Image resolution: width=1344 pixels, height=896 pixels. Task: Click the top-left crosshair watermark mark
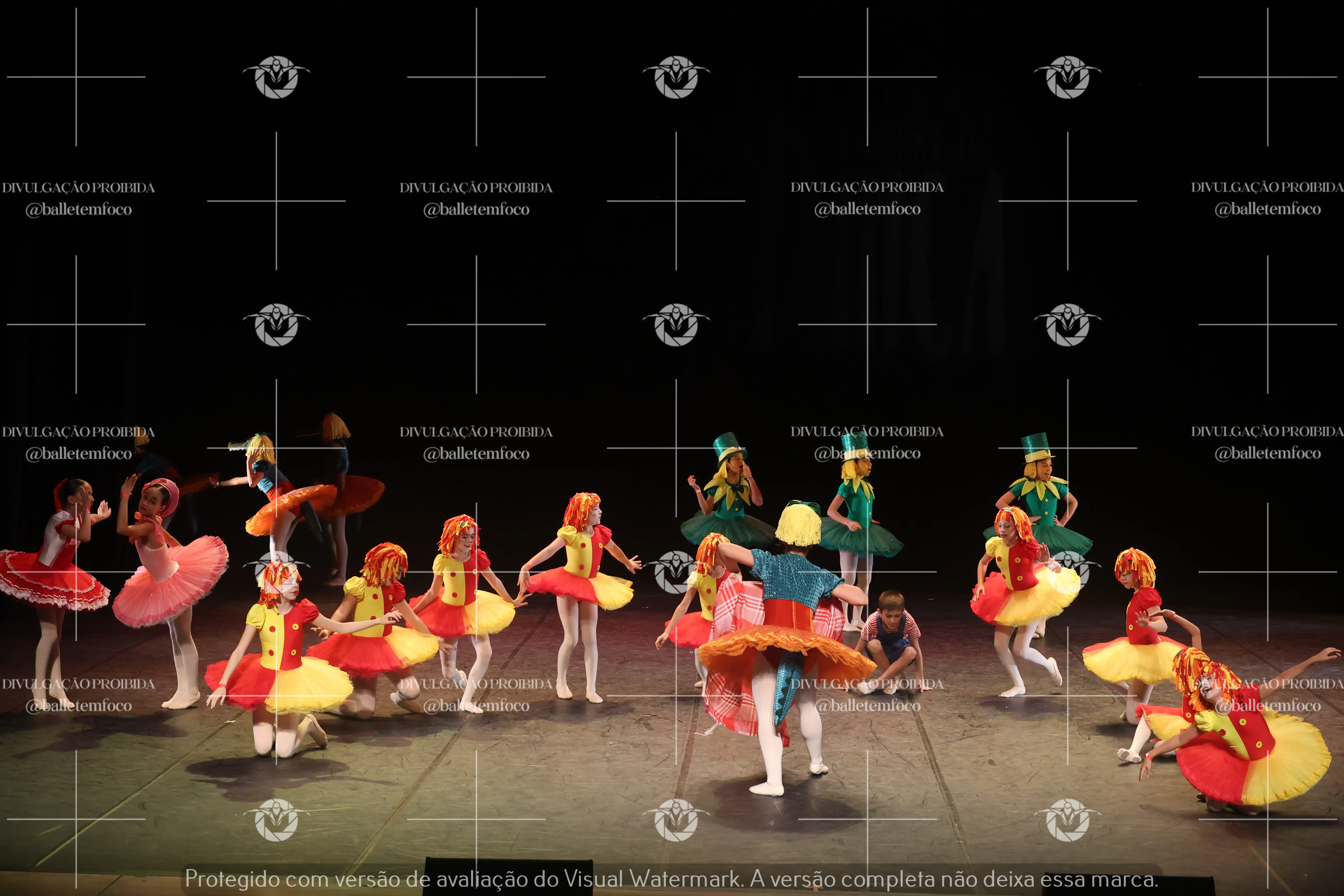pos(76,77)
